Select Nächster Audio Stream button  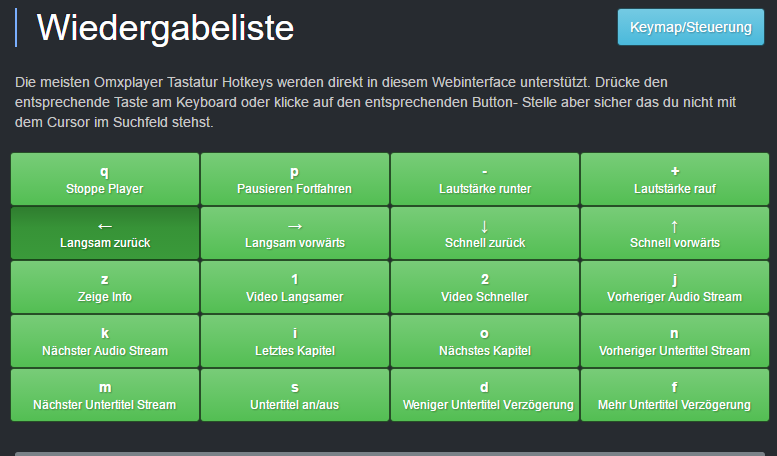(105, 341)
